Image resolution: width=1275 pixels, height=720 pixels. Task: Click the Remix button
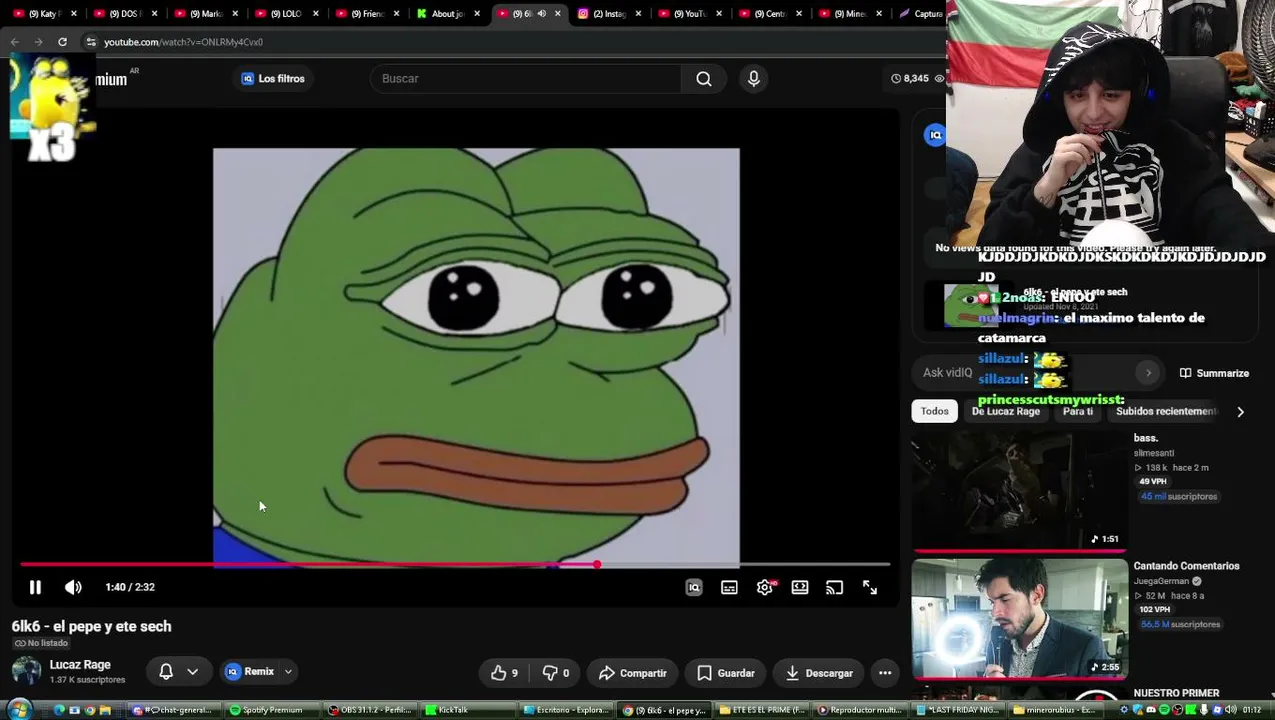point(250,672)
